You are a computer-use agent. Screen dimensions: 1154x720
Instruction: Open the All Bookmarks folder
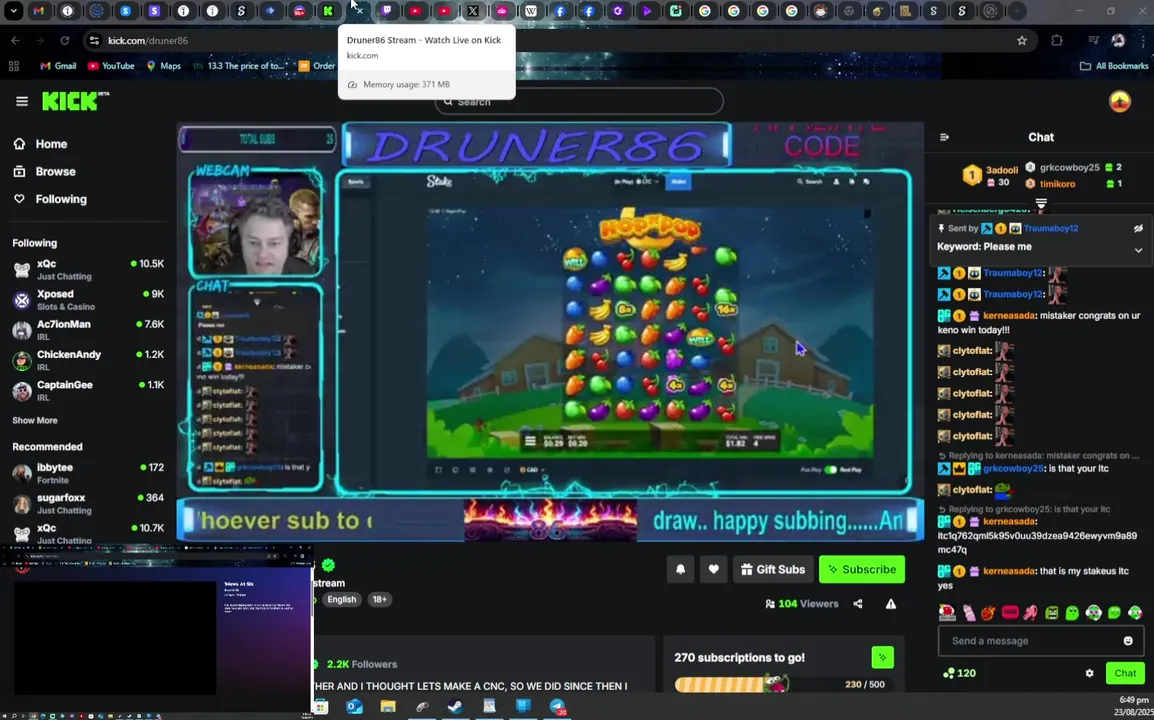(1114, 66)
